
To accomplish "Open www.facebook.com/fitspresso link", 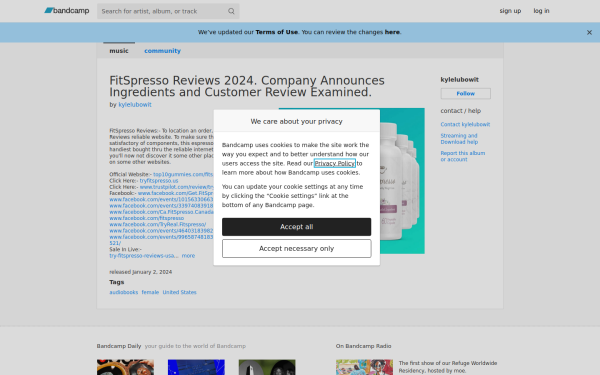I will [147, 218].
